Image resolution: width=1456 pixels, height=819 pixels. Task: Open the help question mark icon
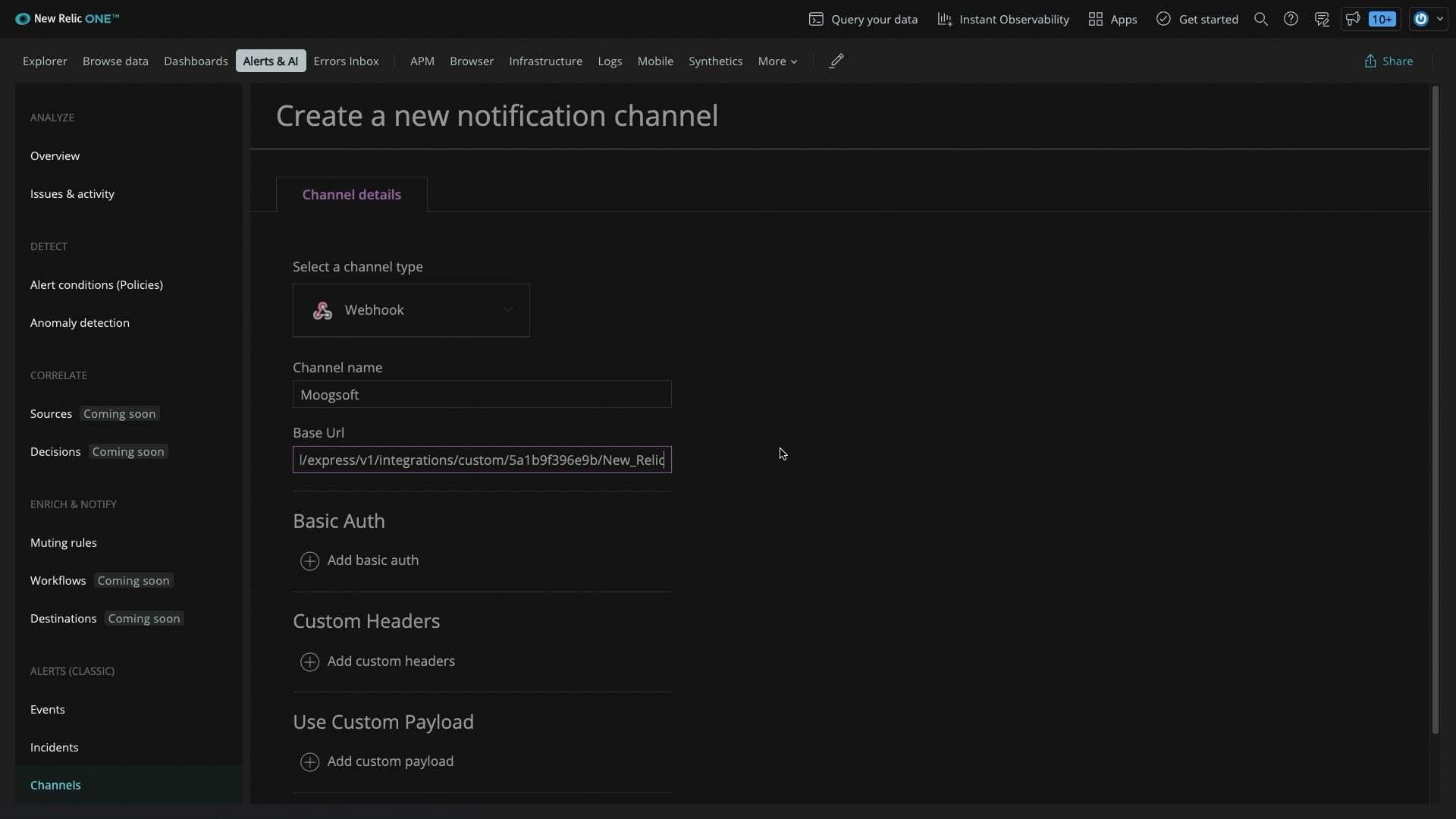pyautogui.click(x=1291, y=19)
